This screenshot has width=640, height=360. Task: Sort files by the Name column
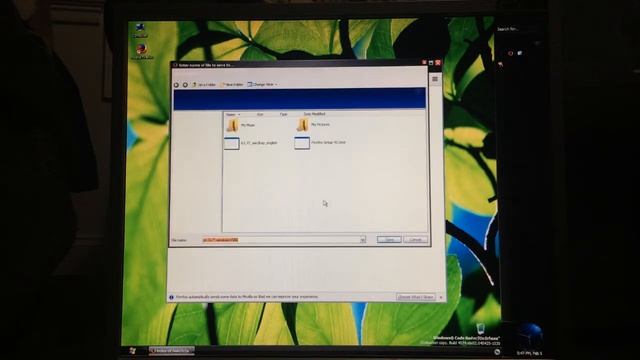pos(233,114)
